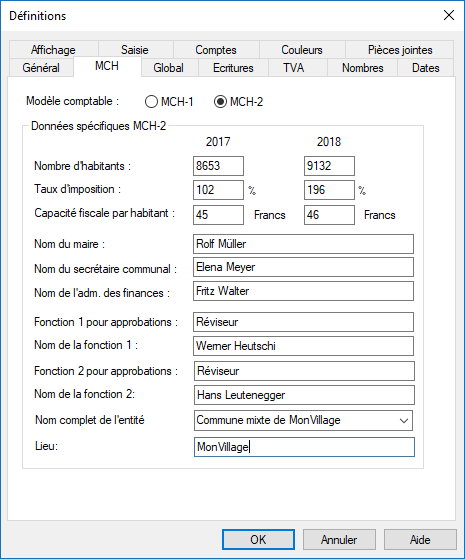Go to the Couleurs tab
465x559 pixels.
click(302, 50)
